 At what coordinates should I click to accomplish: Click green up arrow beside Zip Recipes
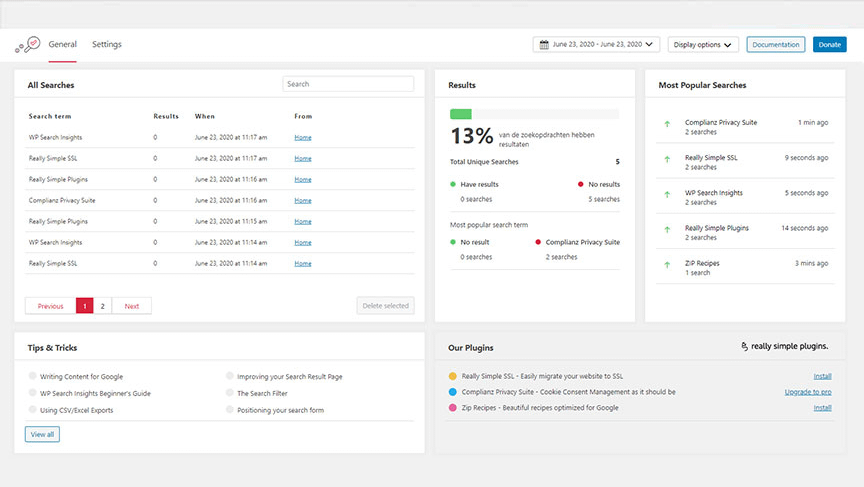(x=667, y=265)
